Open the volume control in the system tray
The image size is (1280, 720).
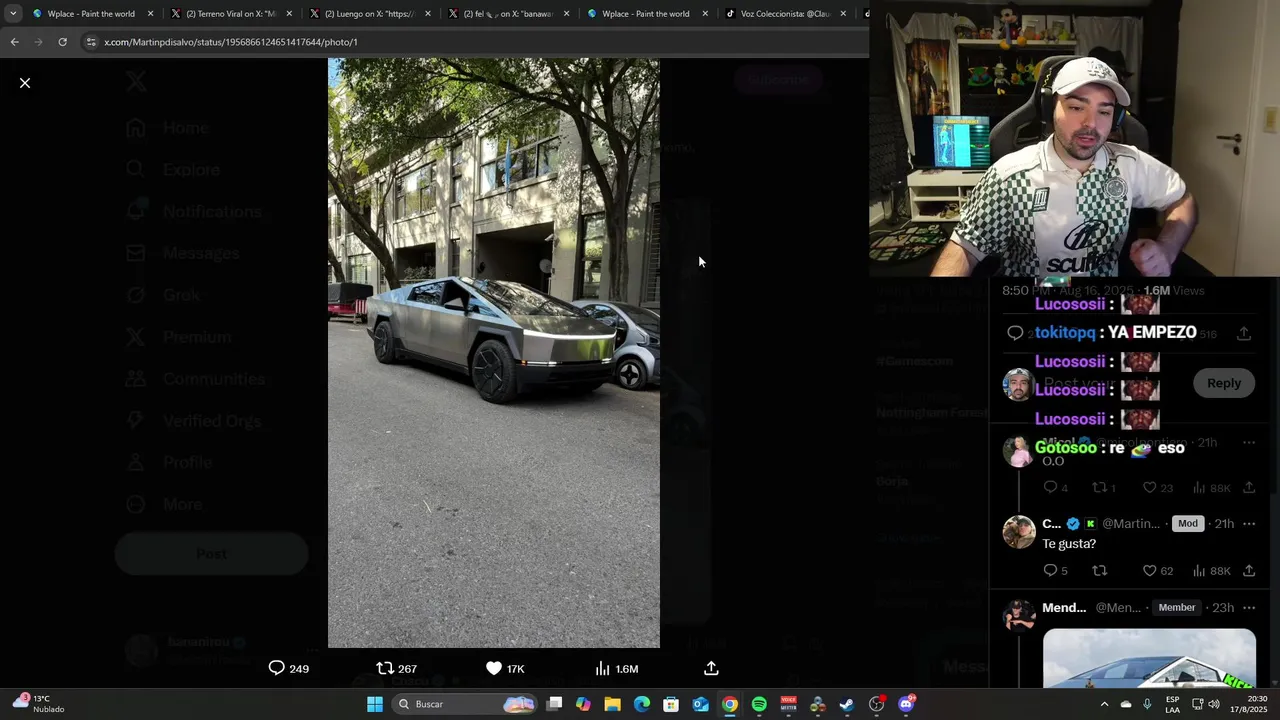pyautogui.click(x=1214, y=704)
